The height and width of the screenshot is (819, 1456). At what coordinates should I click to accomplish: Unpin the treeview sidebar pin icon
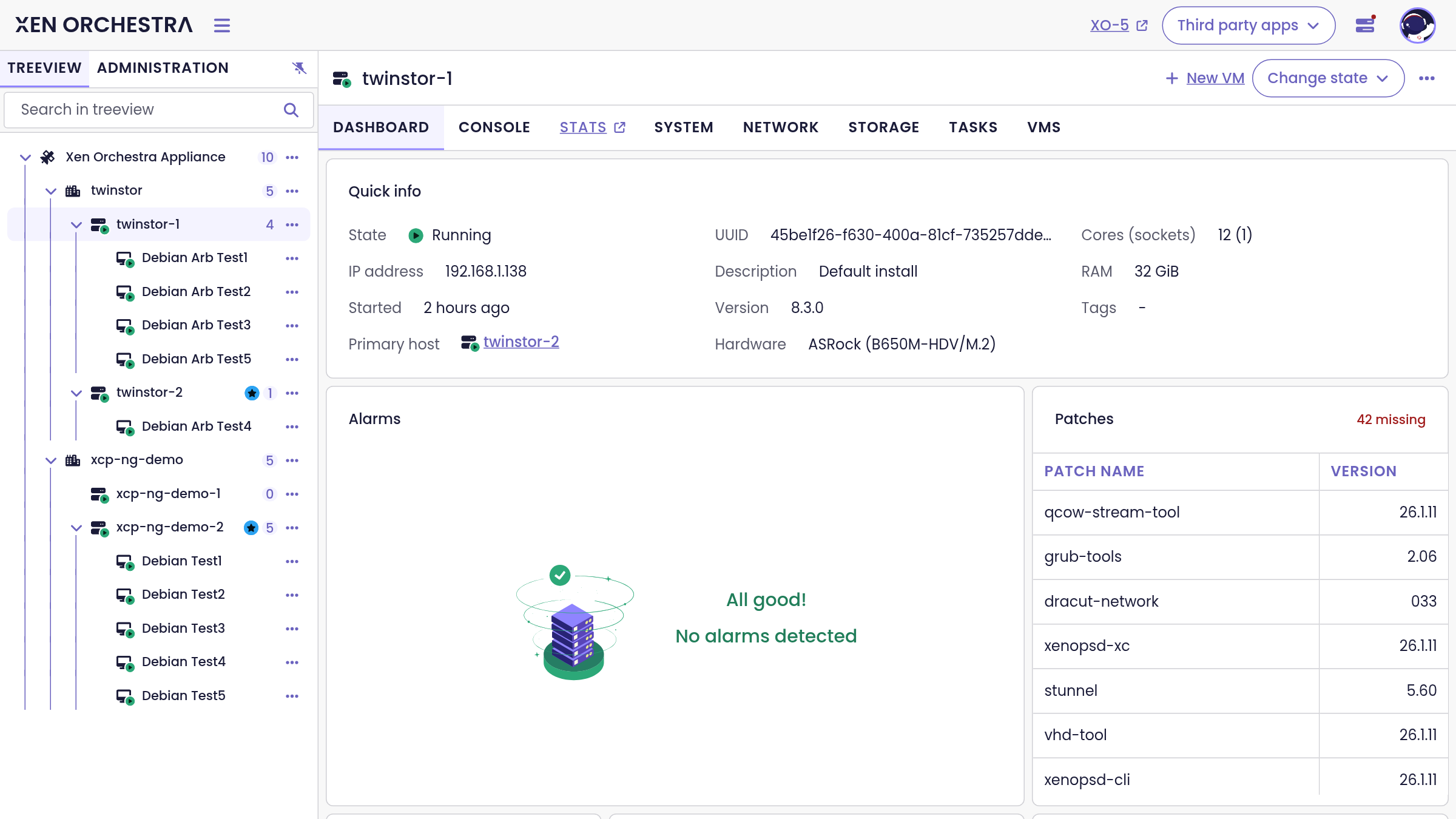[299, 68]
